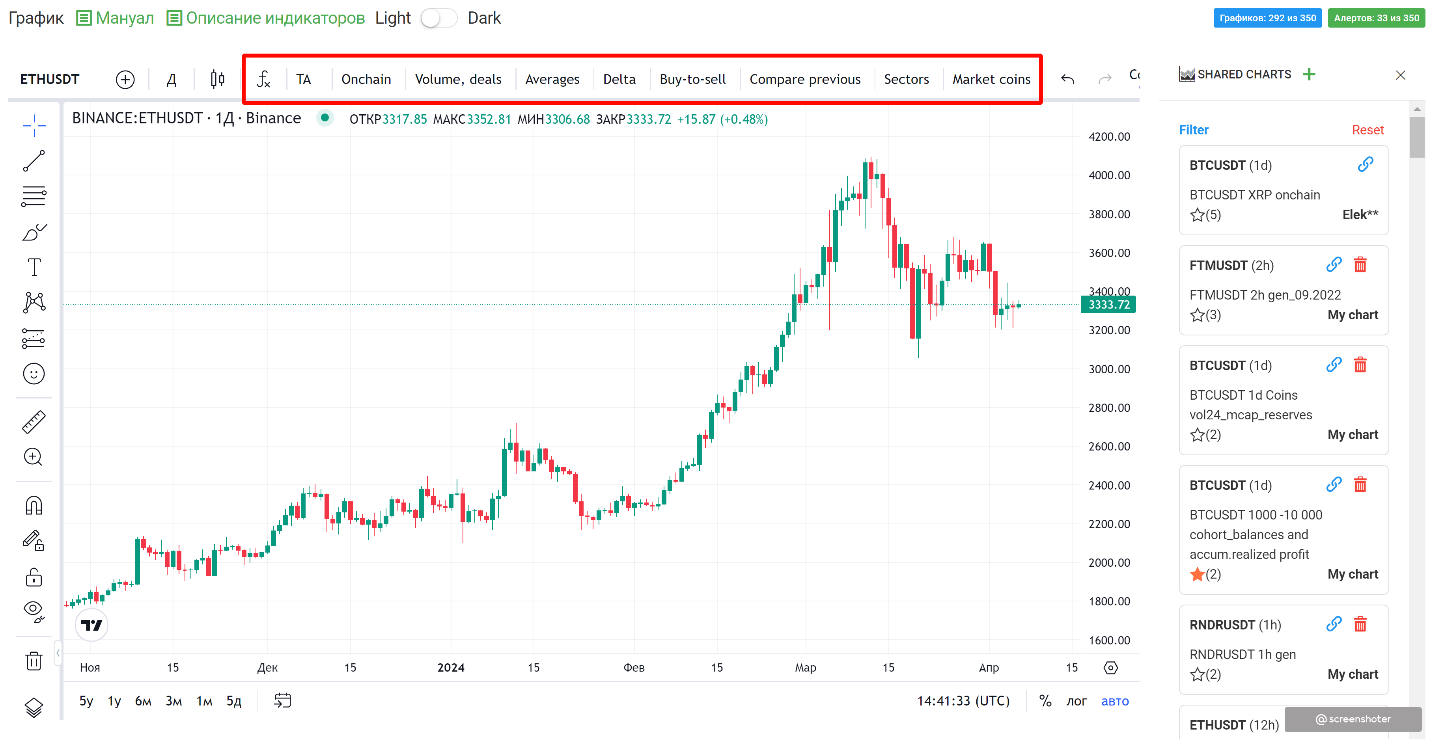Select the brush drawing tool
Viewport: 1429px width, 739px height.
pos(34,232)
